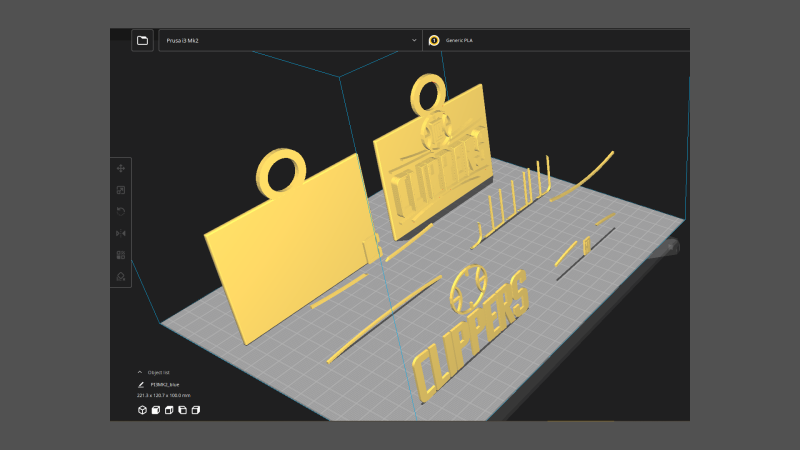Choose the fourth view cube icon

pyautogui.click(x=183, y=410)
